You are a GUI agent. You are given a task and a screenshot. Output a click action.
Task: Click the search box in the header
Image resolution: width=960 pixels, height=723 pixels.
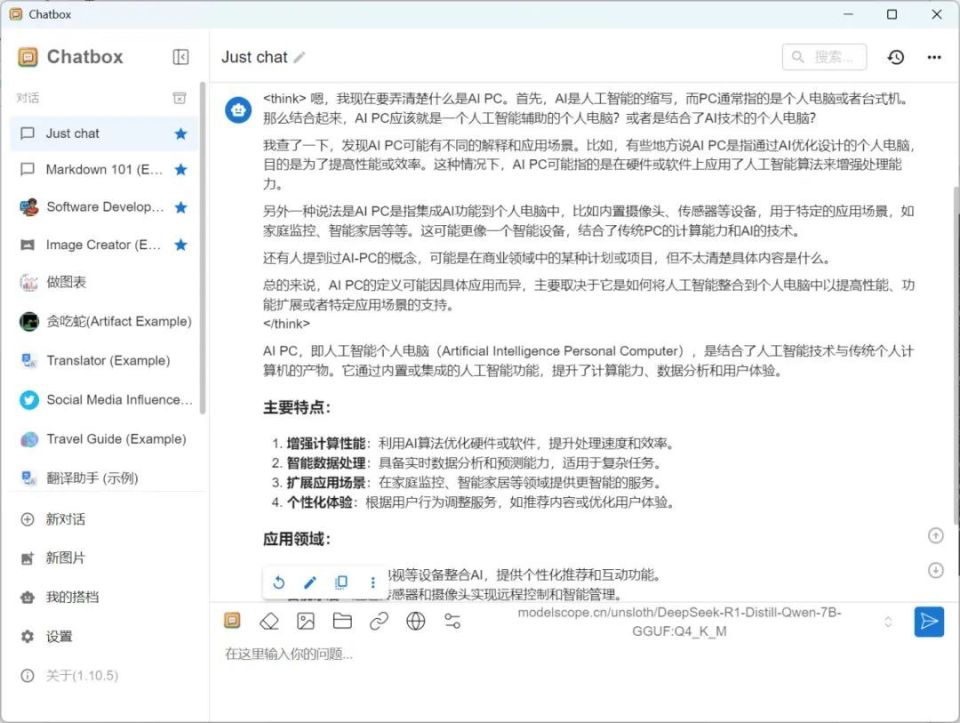pyautogui.click(x=824, y=57)
